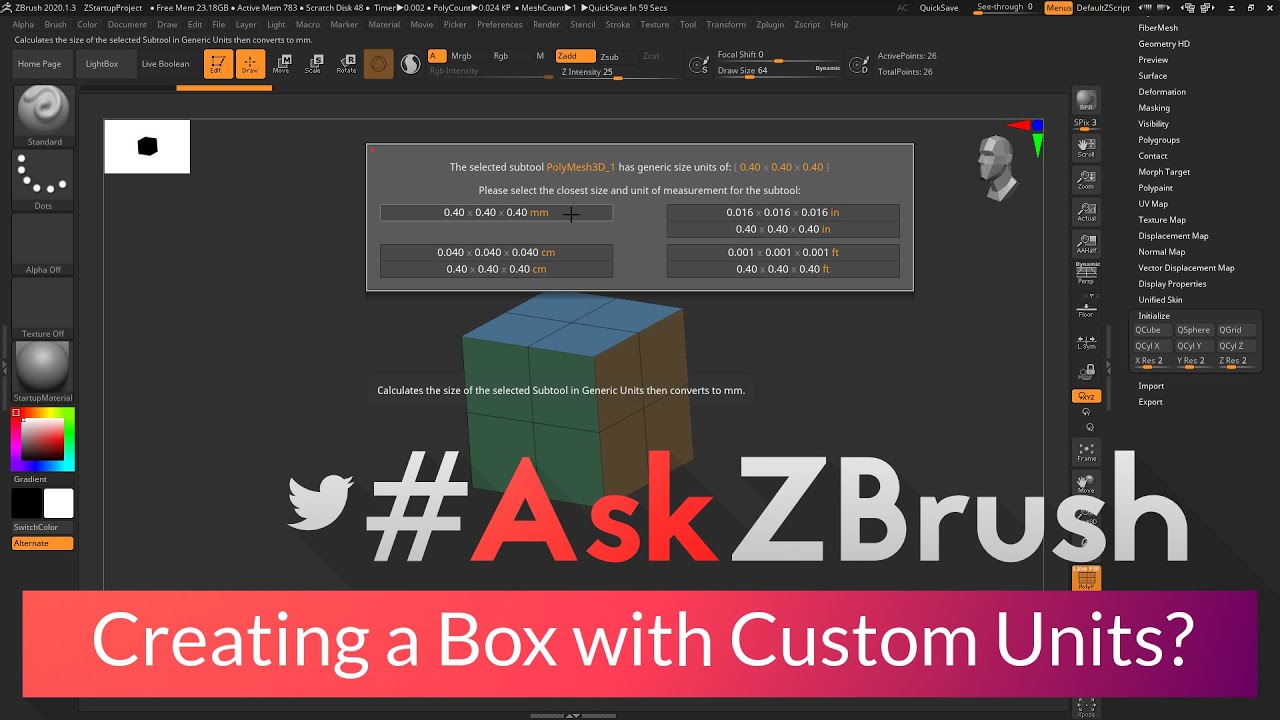Select the Draw mode icon
1280x720 pixels.
click(x=250, y=64)
